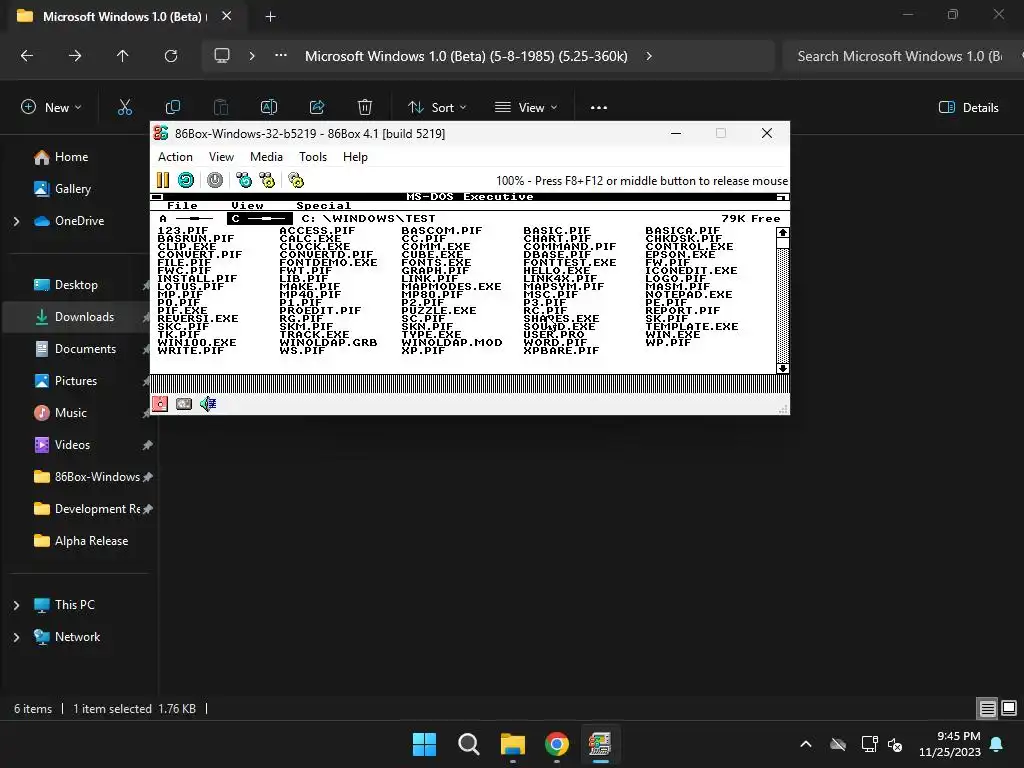Open the New dropdown in Explorer
This screenshot has width=1024, height=768.
(x=52, y=108)
